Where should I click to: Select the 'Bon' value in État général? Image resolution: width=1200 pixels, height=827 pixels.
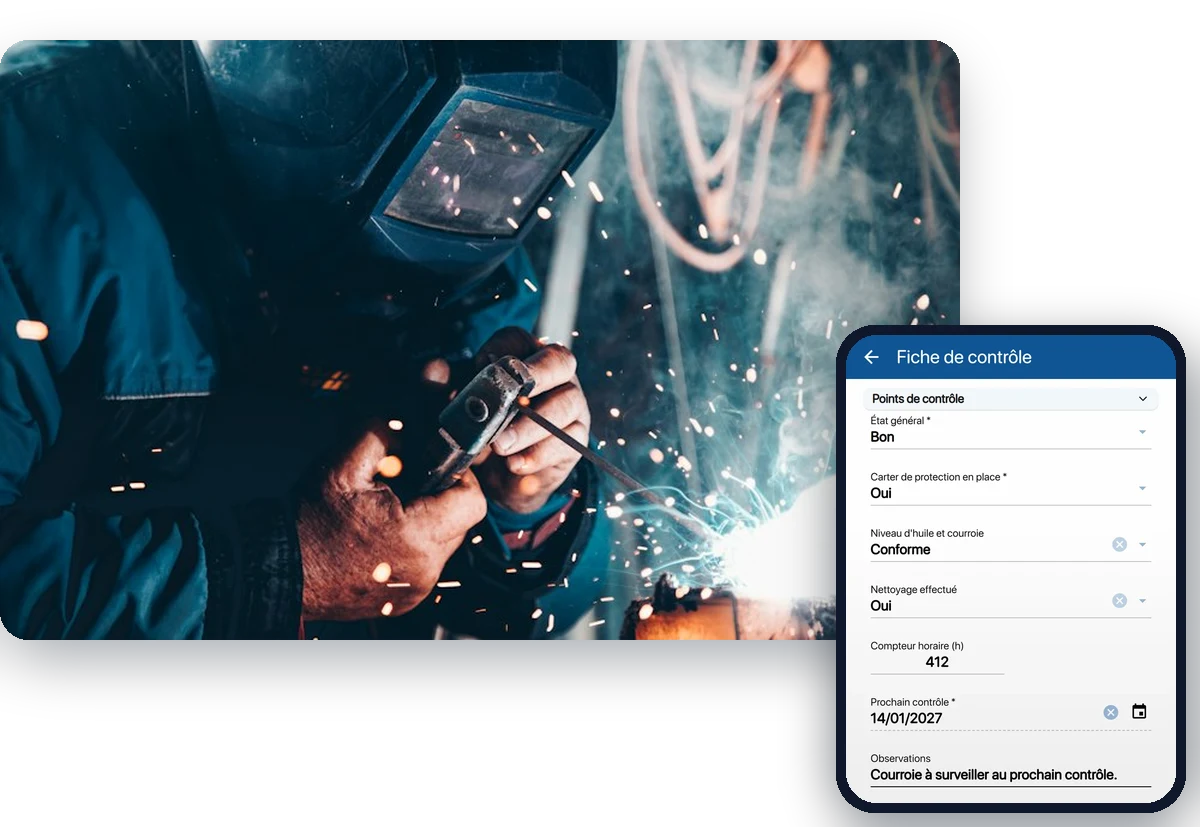[x=882, y=437]
